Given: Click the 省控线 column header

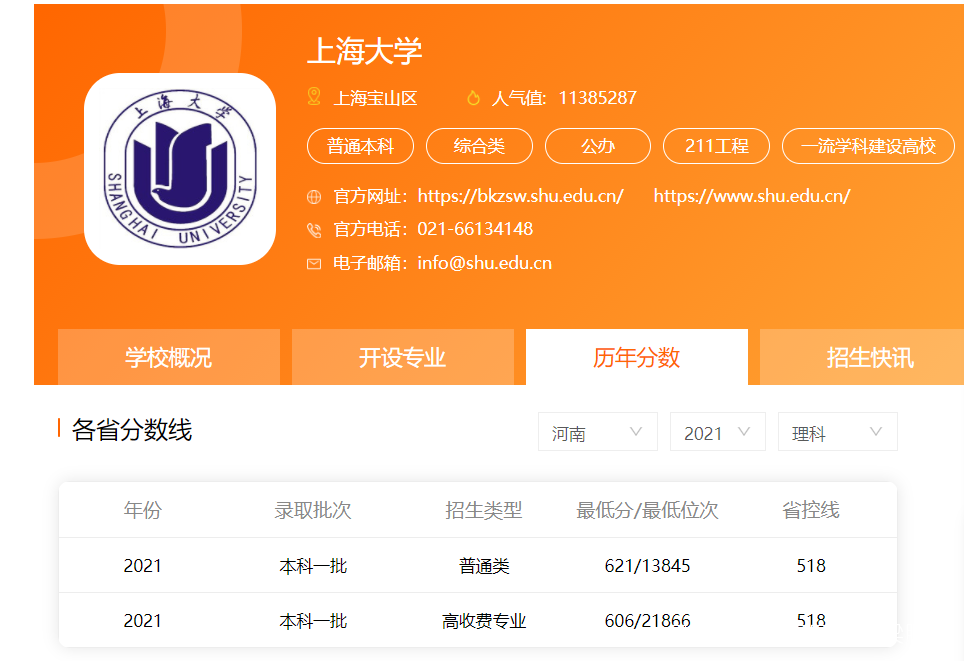Looking at the screenshot, I should pos(811,510).
